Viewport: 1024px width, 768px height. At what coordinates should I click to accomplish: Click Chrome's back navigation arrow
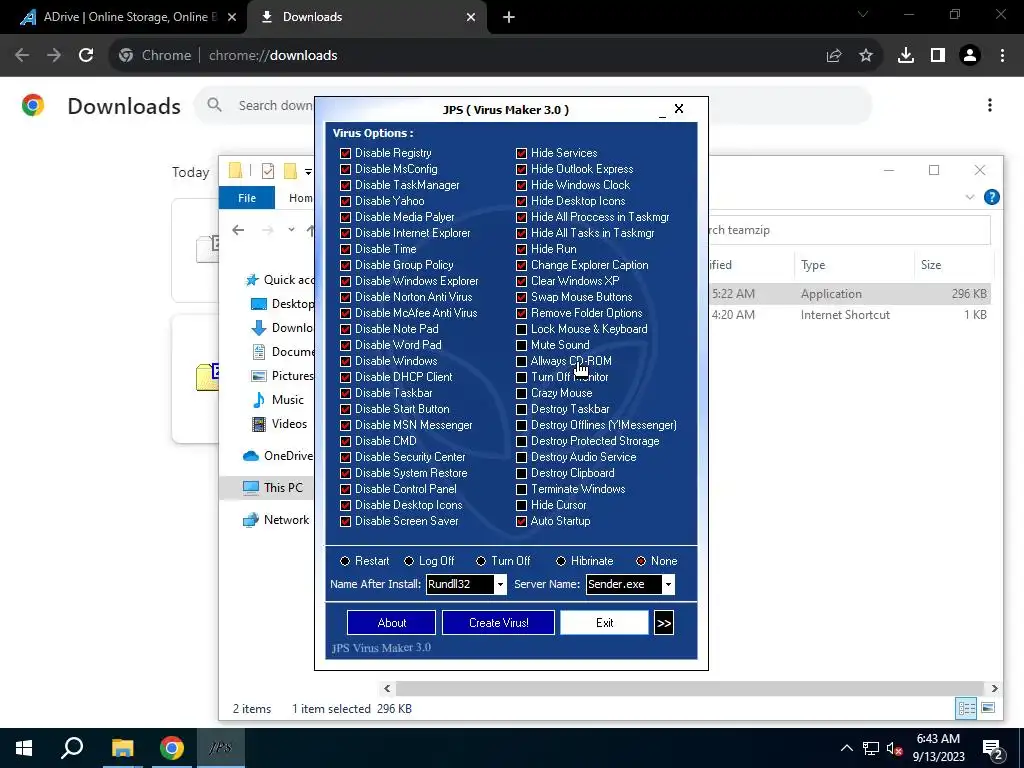coord(22,56)
